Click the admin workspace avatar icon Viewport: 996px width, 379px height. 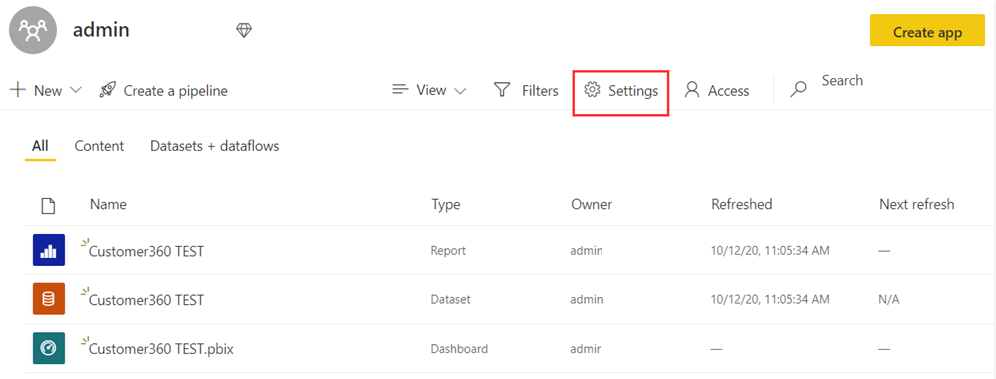click(33, 30)
